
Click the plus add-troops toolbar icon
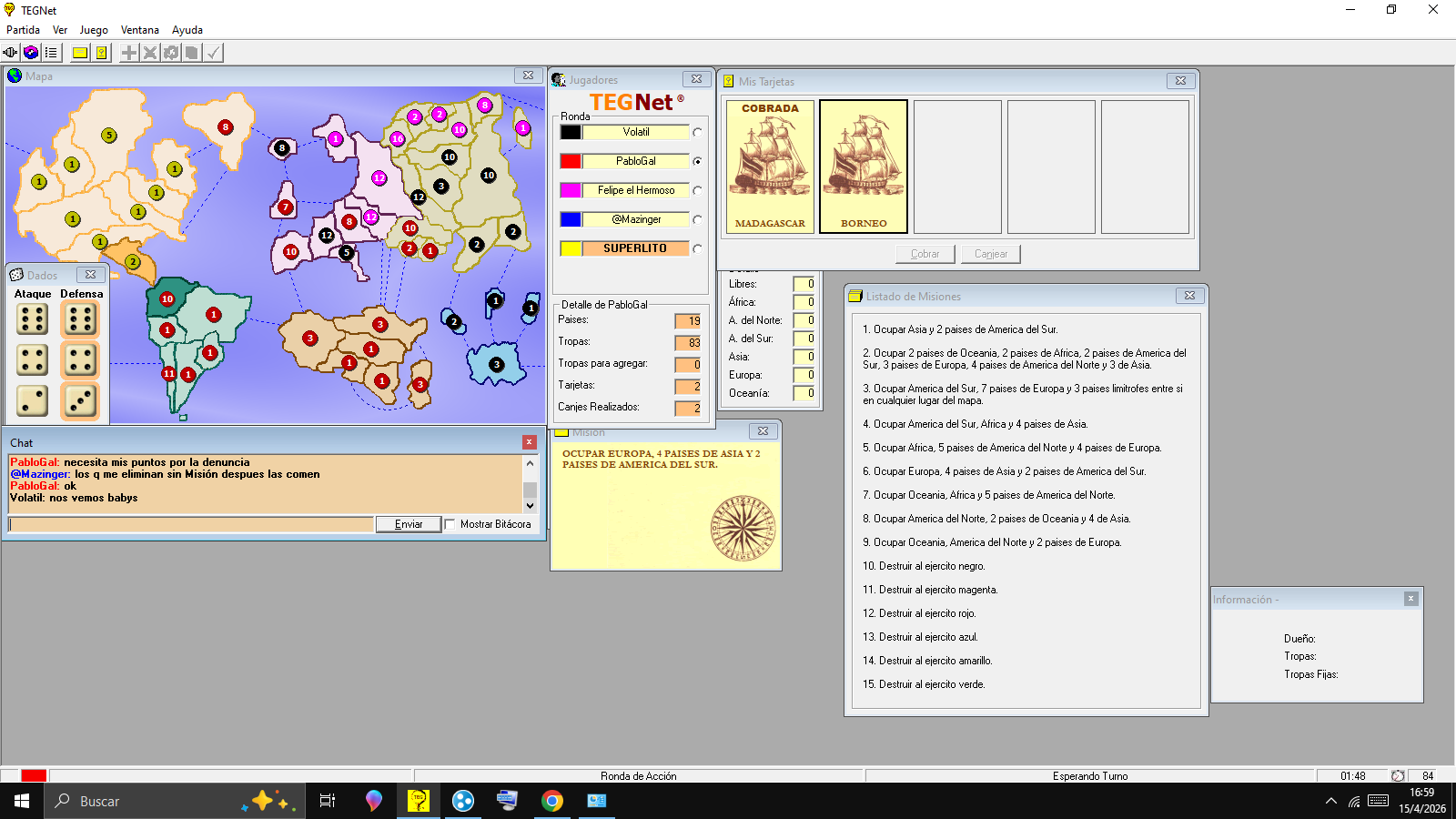[x=129, y=53]
